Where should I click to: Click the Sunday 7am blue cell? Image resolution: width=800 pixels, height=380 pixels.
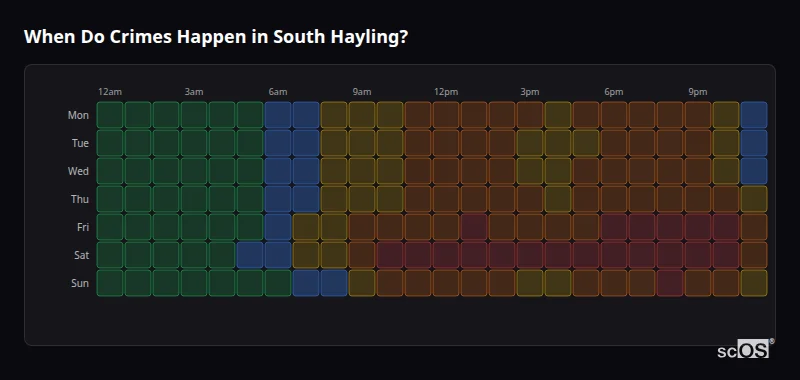pyautogui.click(x=306, y=283)
